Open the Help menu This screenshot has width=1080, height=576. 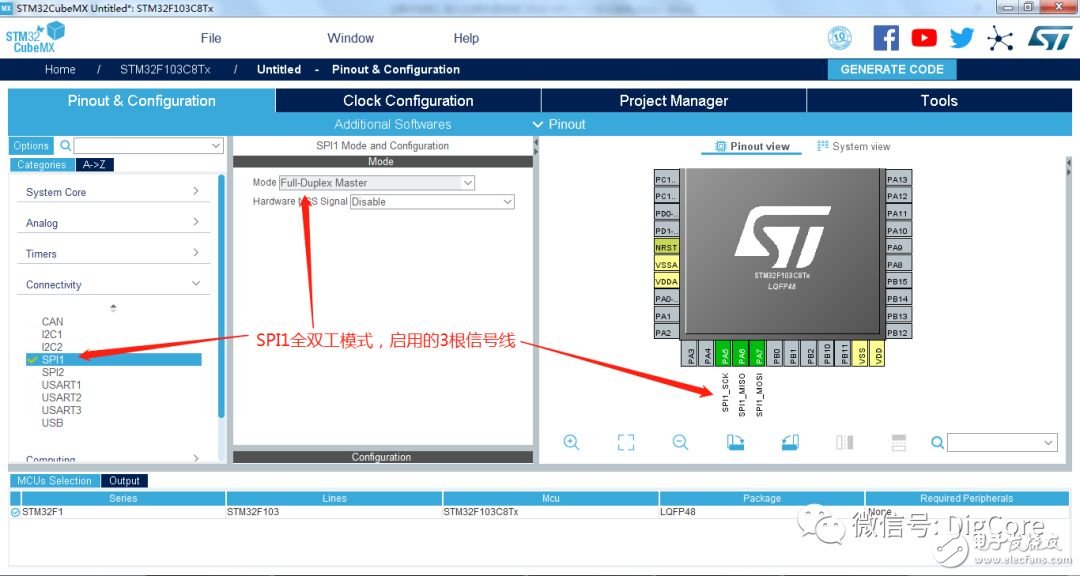[466, 38]
